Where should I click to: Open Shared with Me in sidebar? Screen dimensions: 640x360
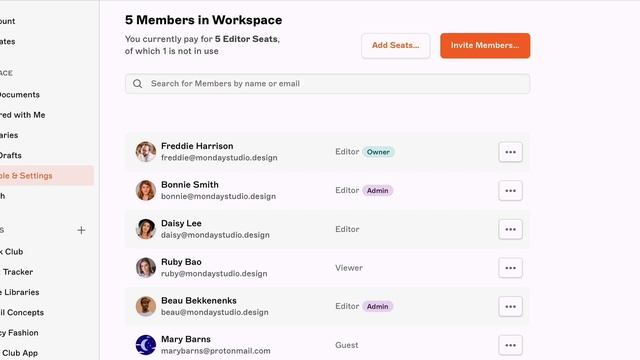coord(22,115)
